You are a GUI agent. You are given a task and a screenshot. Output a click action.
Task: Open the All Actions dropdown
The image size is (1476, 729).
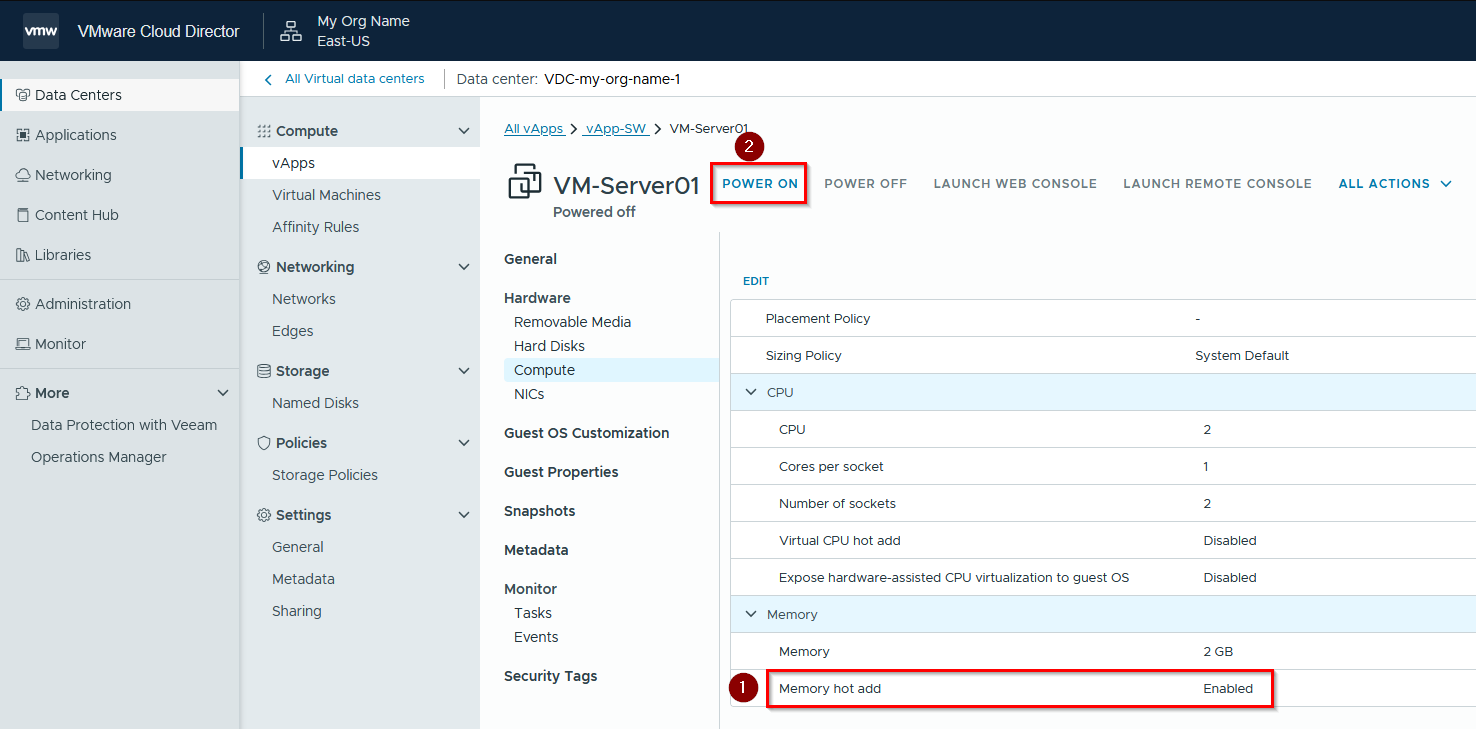point(1395,184)
